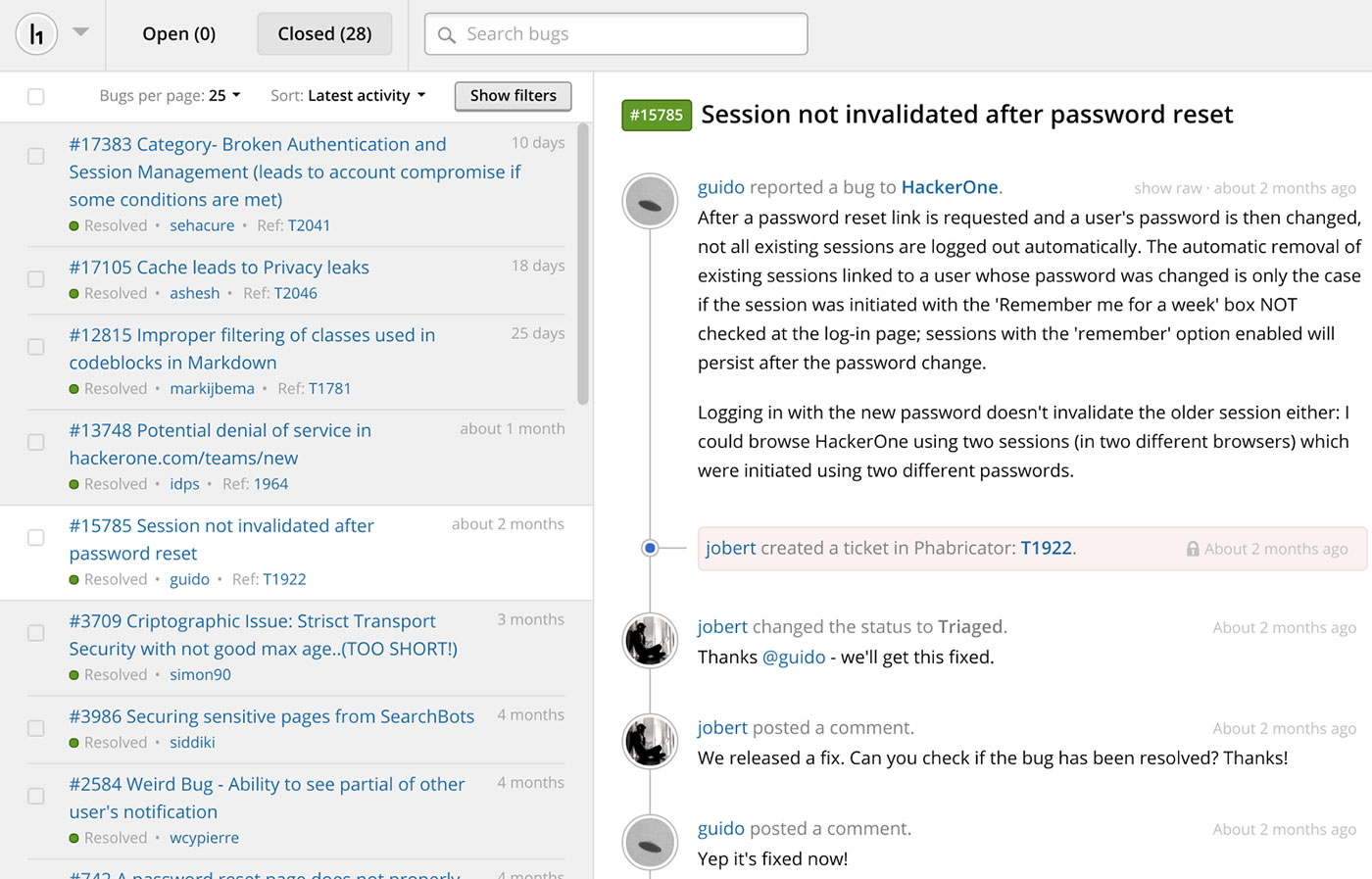The height and width of the screenshot is (879, 1372).
Task: Click the blue timeline marker dot on the ticket event
Action: coord(650,548)
